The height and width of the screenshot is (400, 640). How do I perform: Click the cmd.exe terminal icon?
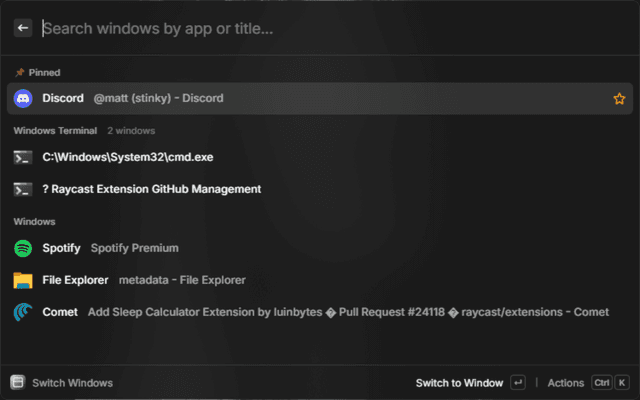pyautogui.click(x=23, y=157)
